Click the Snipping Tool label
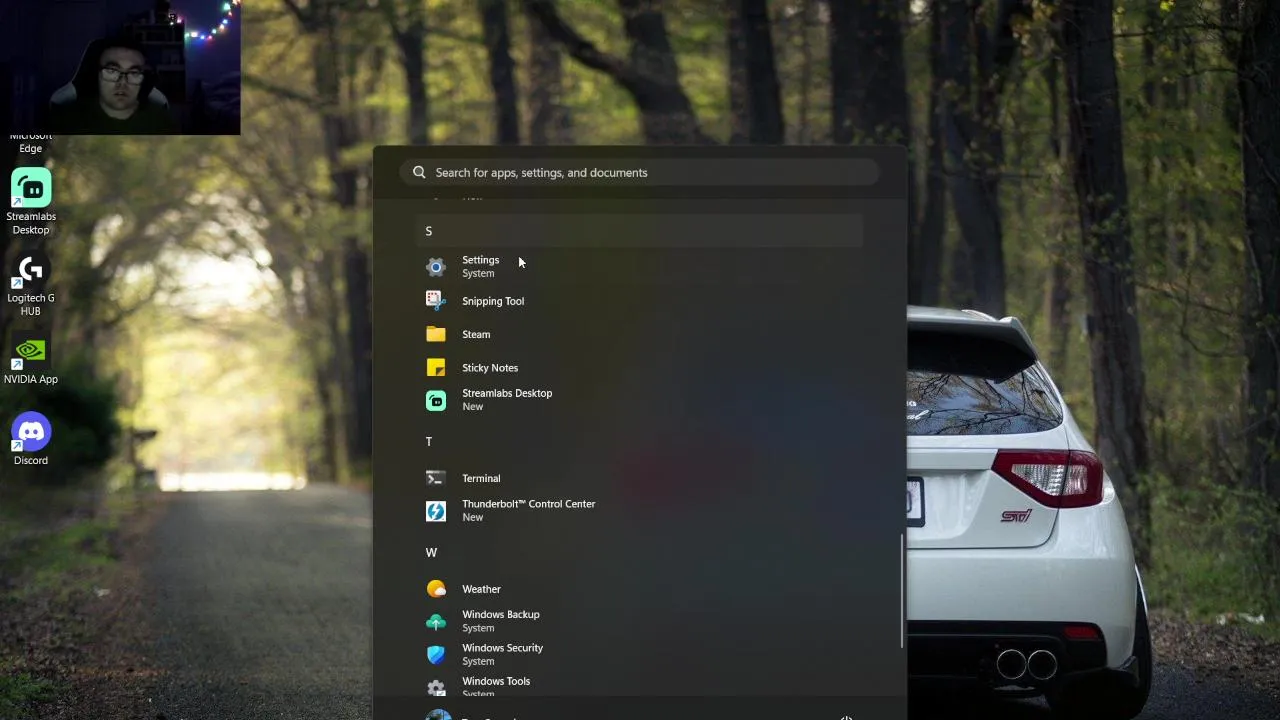The image size is (1280, 720). 493,301
